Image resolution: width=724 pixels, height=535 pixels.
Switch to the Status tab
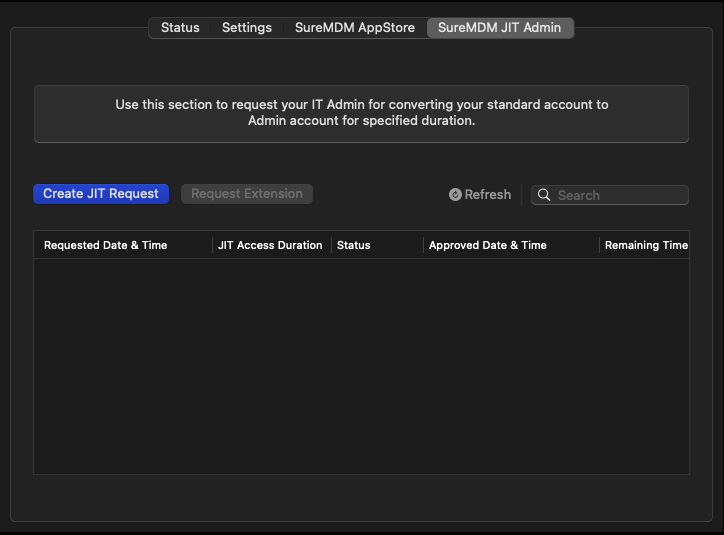(x=180, y=28)
